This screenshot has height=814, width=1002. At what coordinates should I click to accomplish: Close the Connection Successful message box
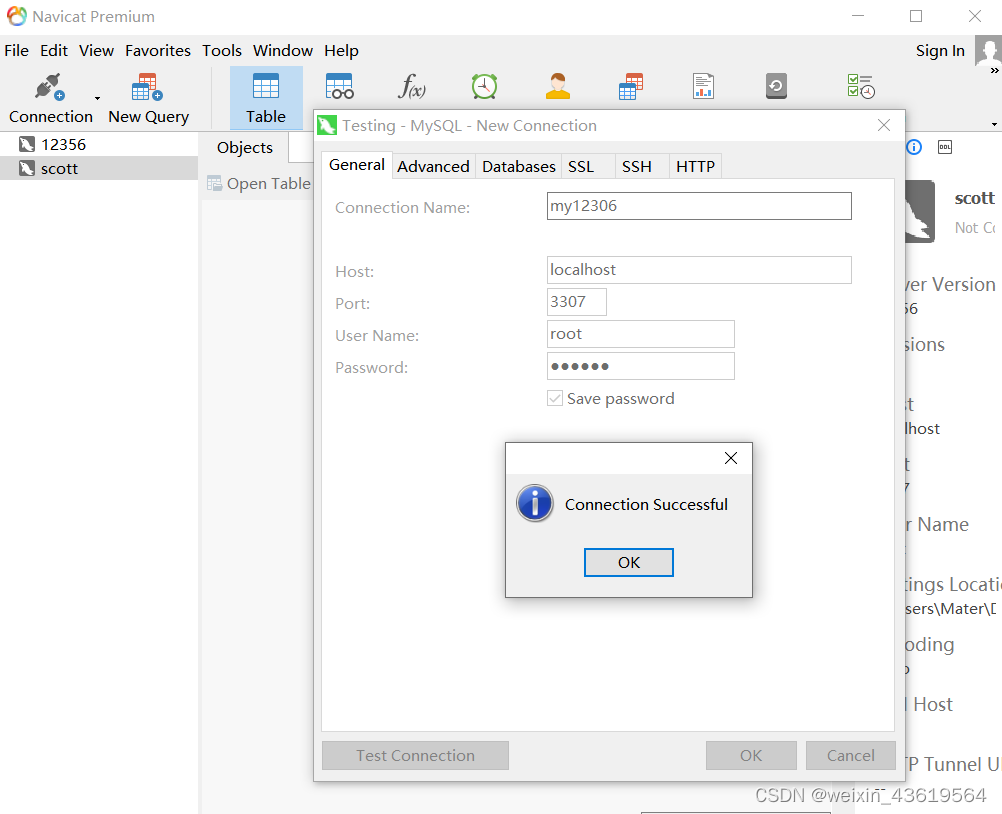click(x=731, y=457)
